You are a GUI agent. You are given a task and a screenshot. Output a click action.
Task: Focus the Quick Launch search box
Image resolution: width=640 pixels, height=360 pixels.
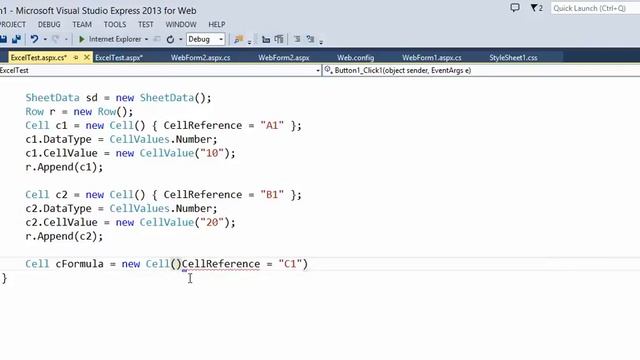(x=595, y=8)
